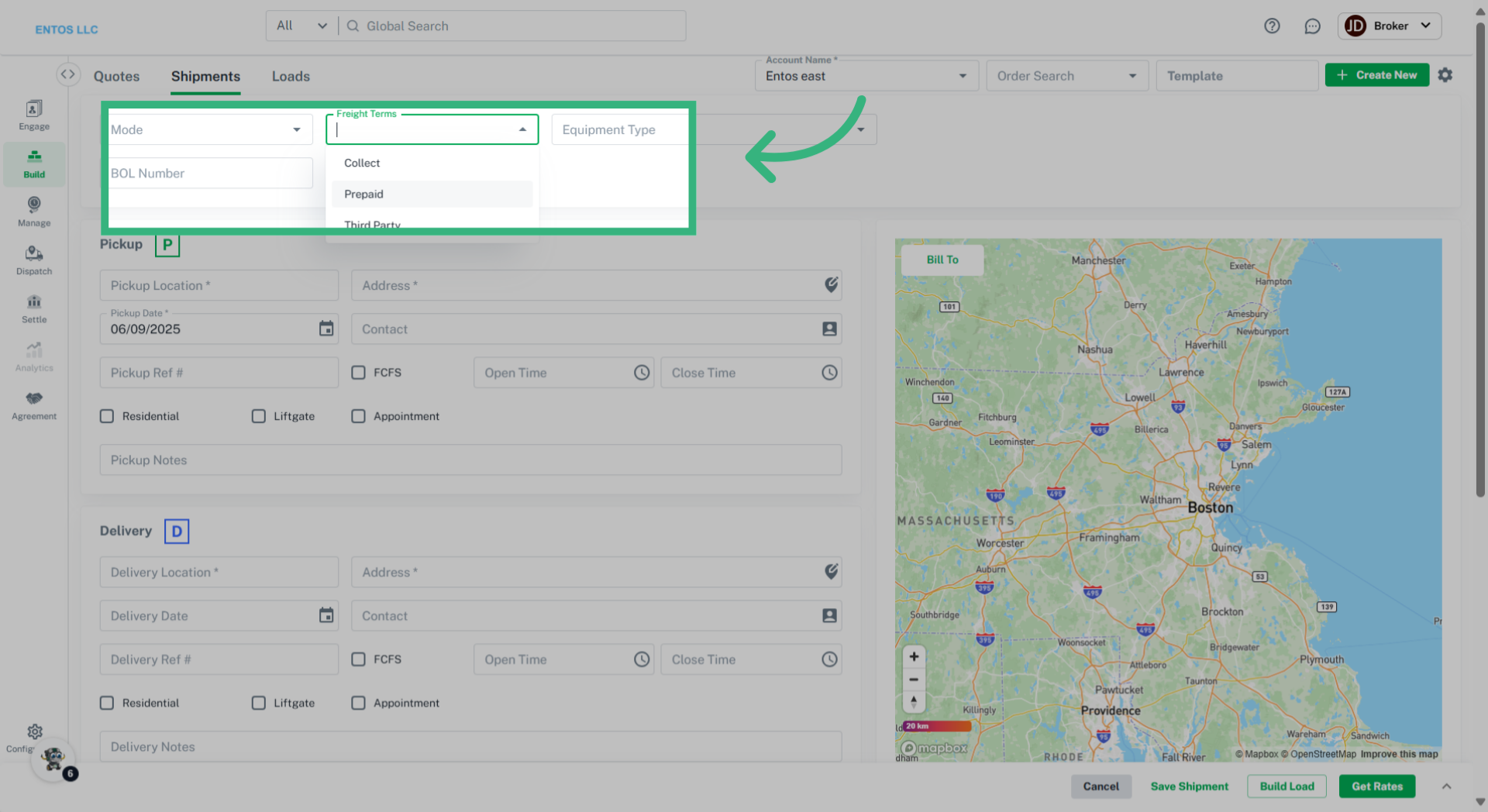Switch to the Quotes tab
Screen dimensions: 1488x812
(116, 77)
